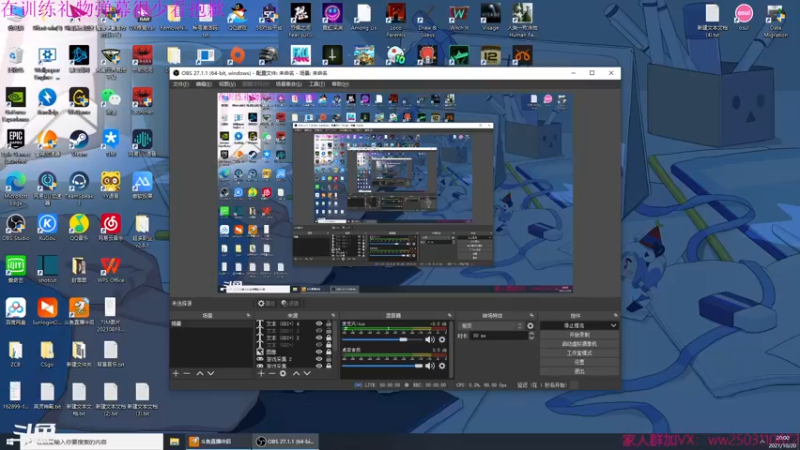Move selected scene down in scenes list
Screen dimensions: 800x450
pyautogui.click(x=211, y=373)
